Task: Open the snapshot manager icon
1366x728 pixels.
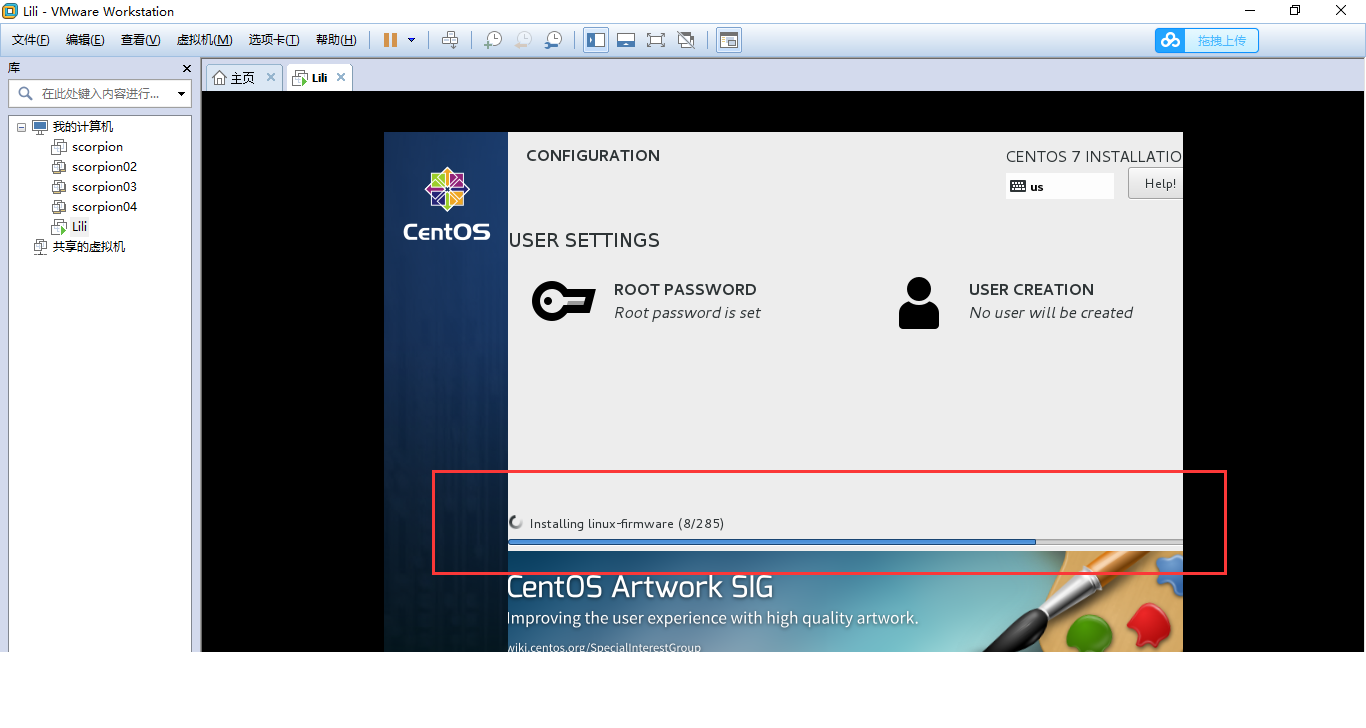Action: click(x=553, y=40)
